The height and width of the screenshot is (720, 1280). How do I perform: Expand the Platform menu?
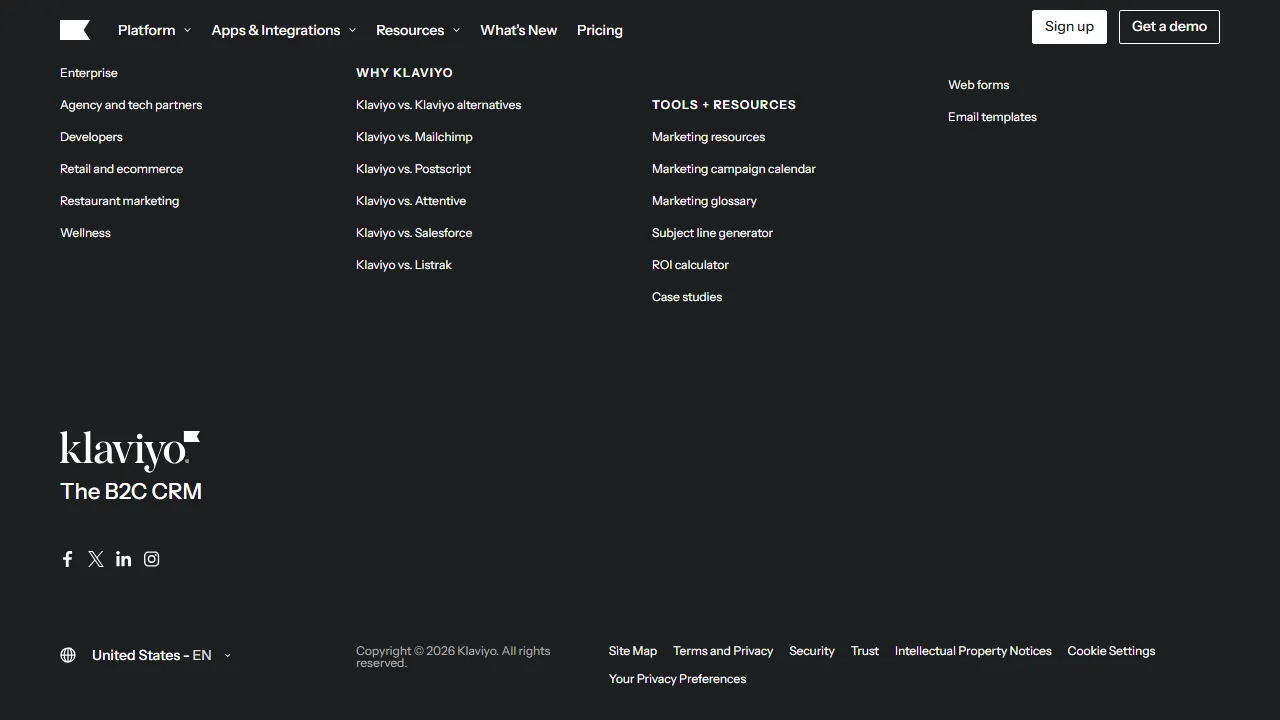pyautogui.click(x=154, y=30)
